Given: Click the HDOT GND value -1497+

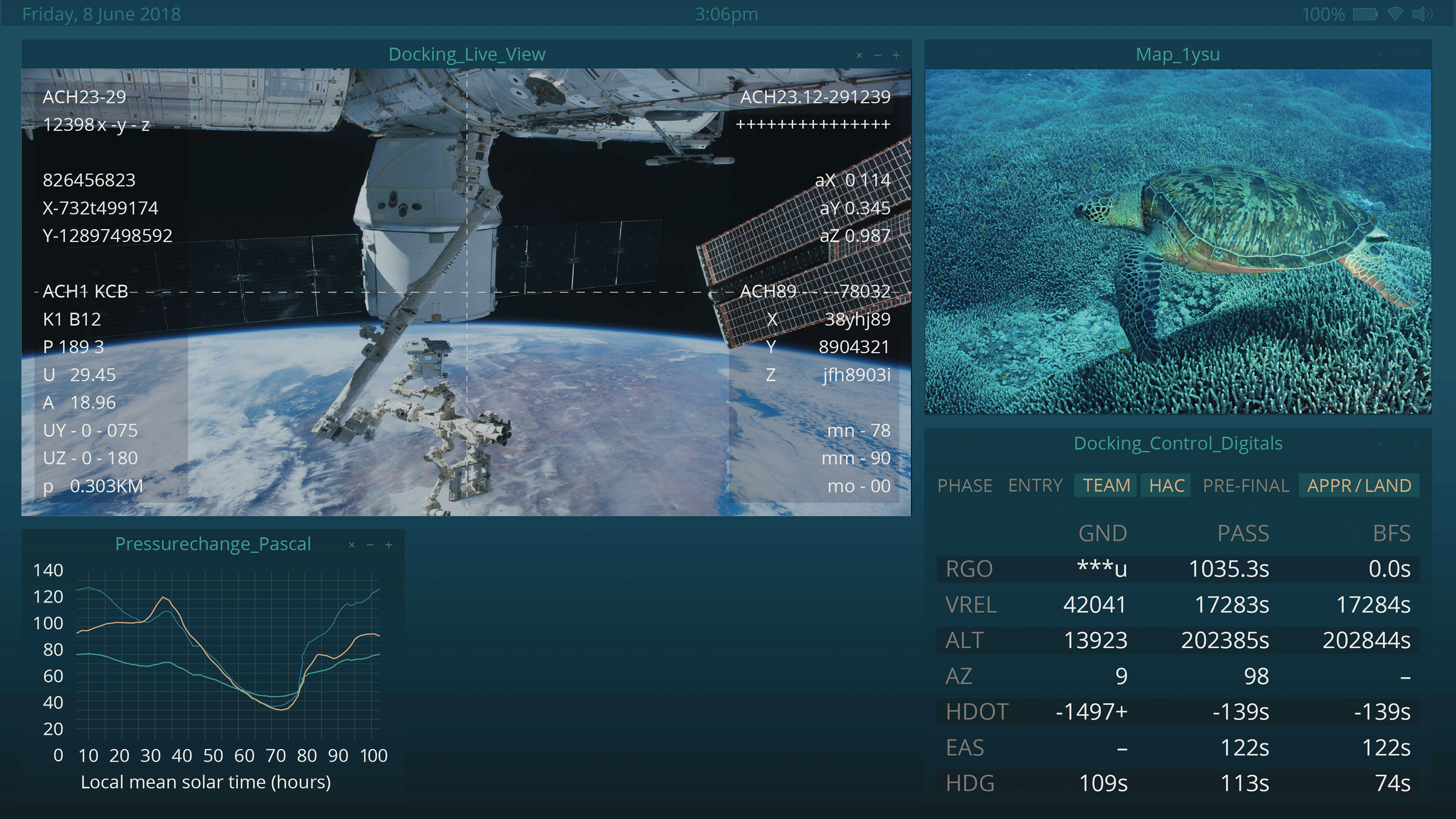Looking at the screenshot, I should tap(1092, 712).
